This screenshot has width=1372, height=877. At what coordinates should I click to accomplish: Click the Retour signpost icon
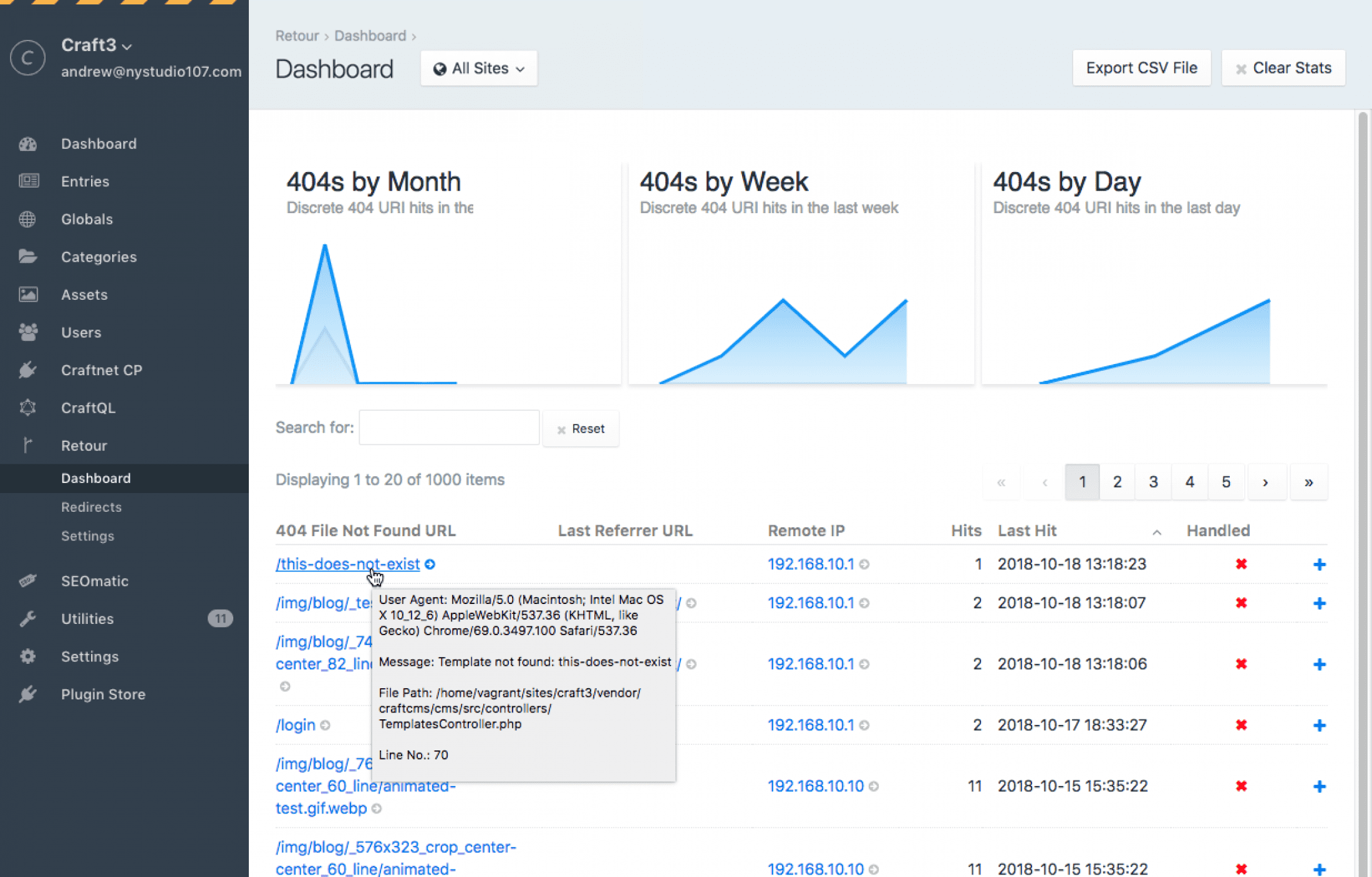pyautogui.click(x=27, y=445)
